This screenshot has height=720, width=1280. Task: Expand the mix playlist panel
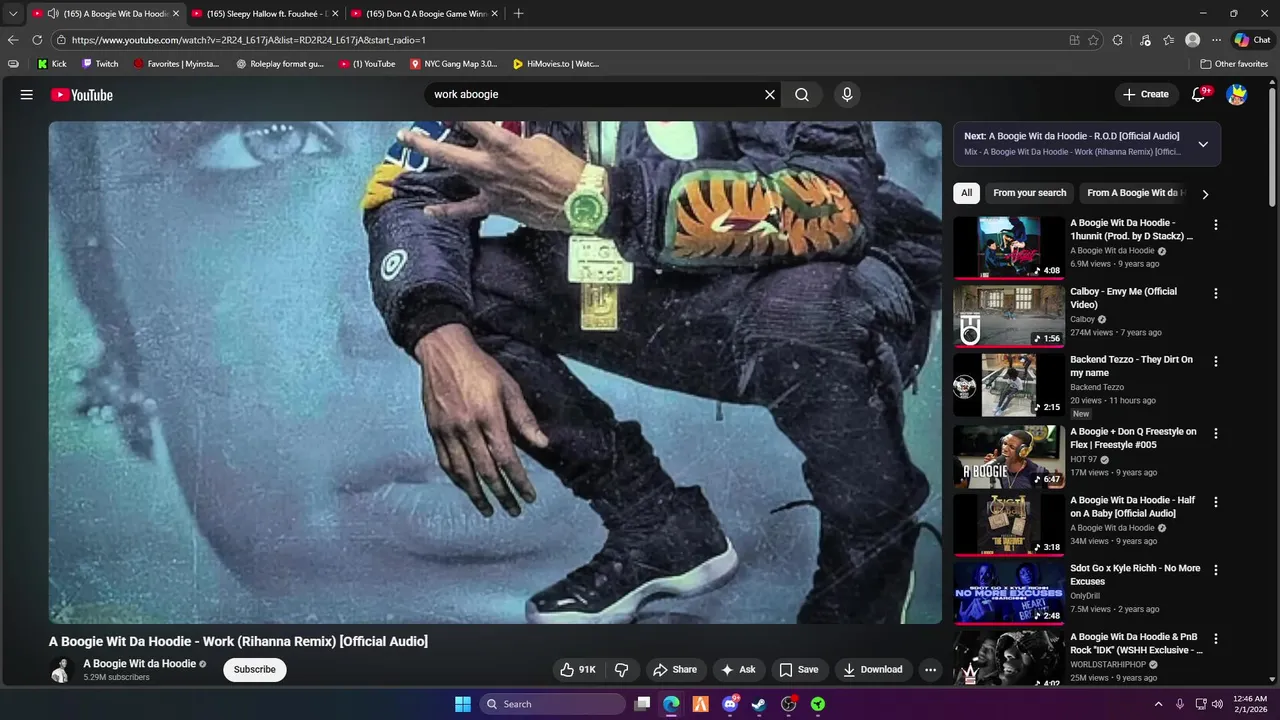(1203, 144)
